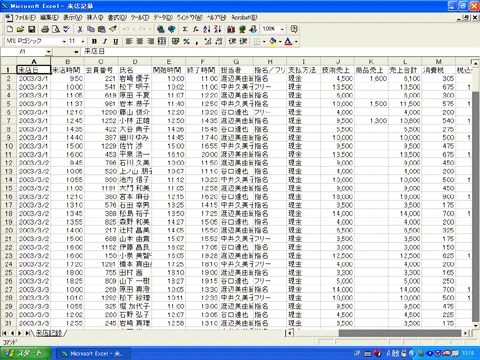Toggle center text alignment

coord(140,41)
